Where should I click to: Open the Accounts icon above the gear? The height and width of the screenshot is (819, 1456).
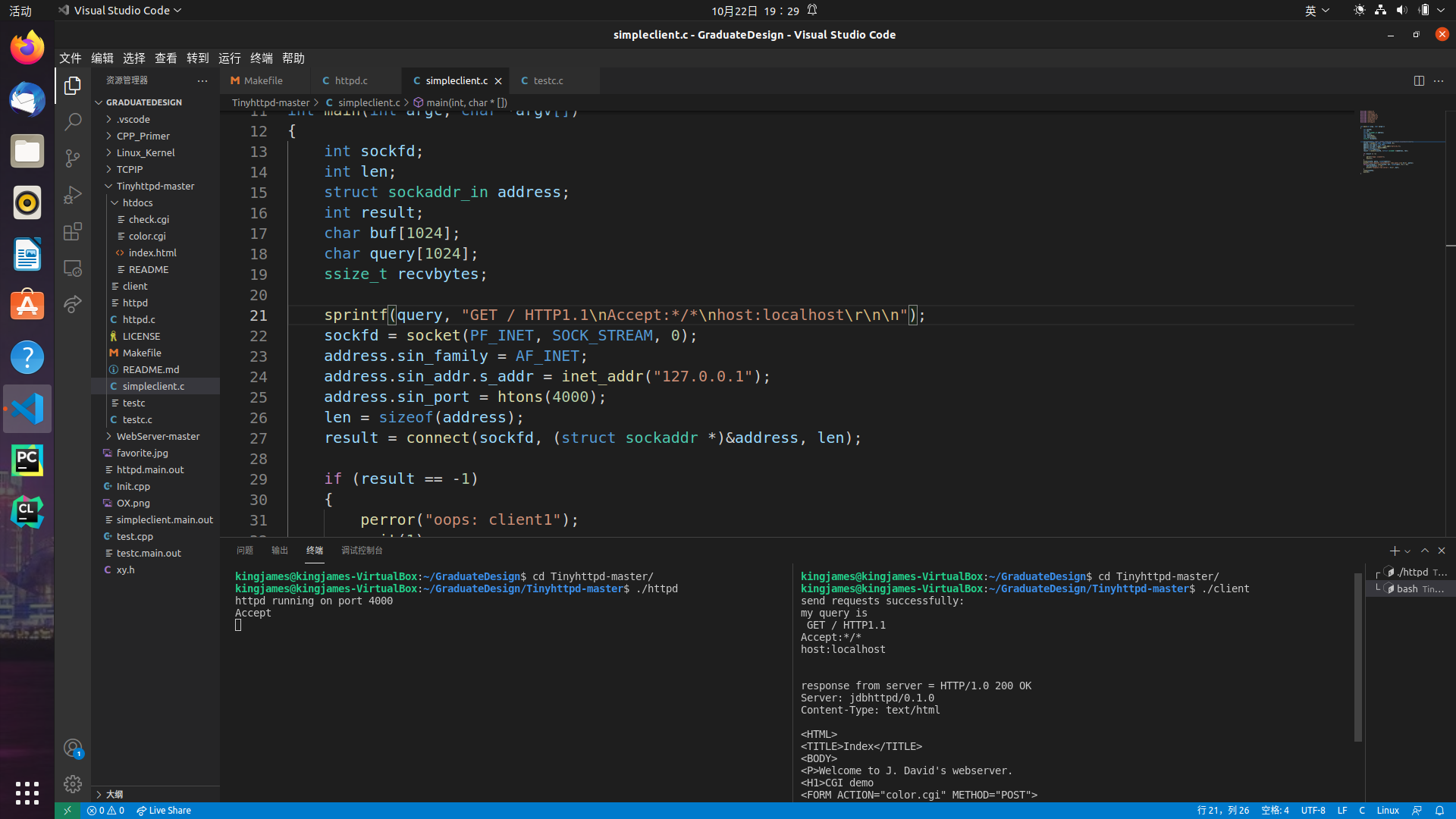coord(73,748)
